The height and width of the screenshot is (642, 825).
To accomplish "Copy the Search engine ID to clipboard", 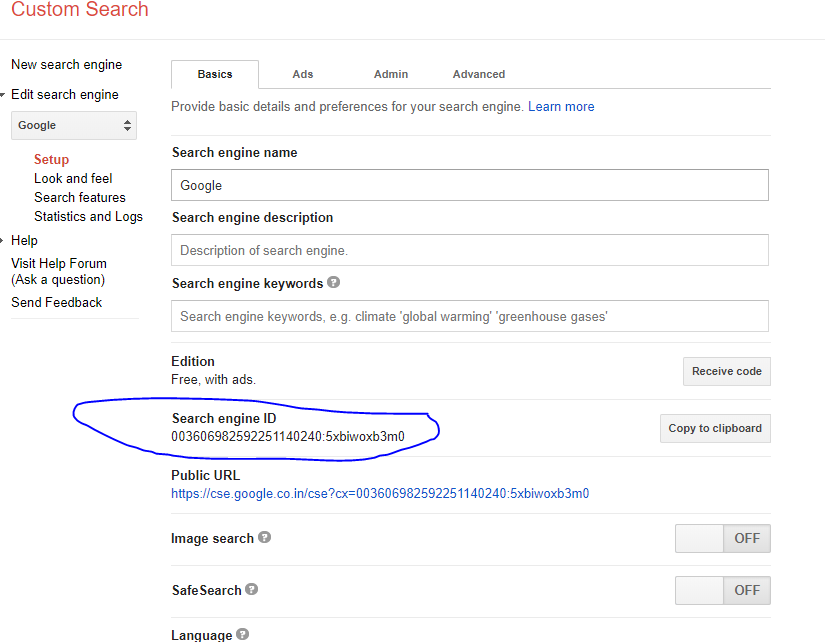I will 714,428.
